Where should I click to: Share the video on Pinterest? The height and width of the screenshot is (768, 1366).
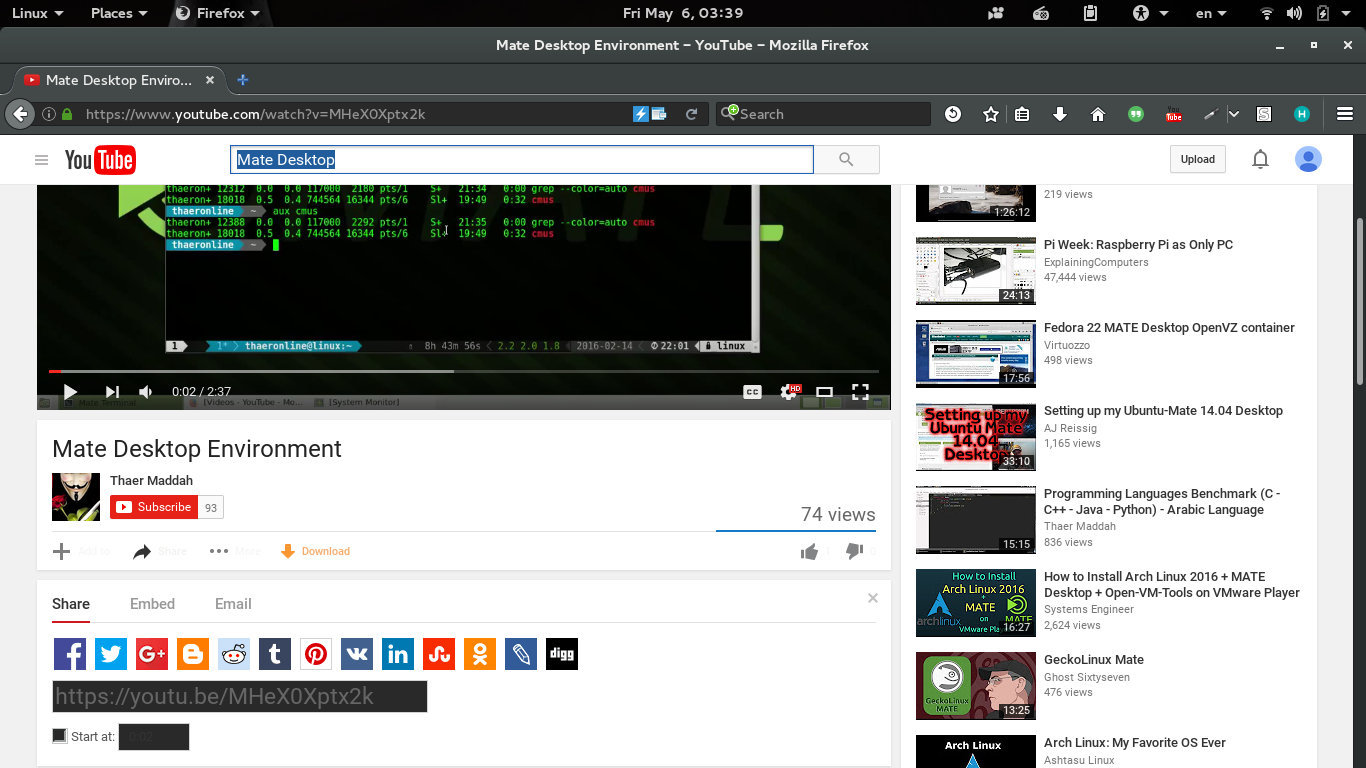point(316,655)
